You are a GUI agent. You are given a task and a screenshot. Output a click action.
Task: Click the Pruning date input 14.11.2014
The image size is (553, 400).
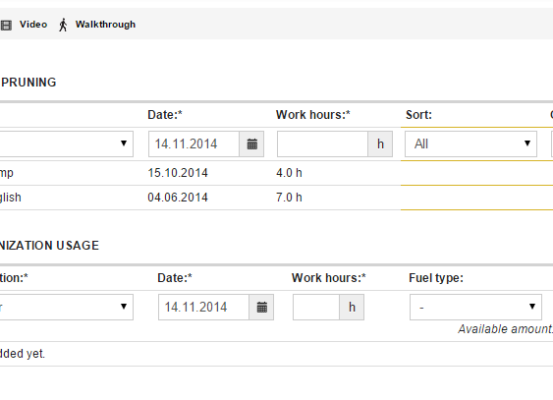click(194, 144)
